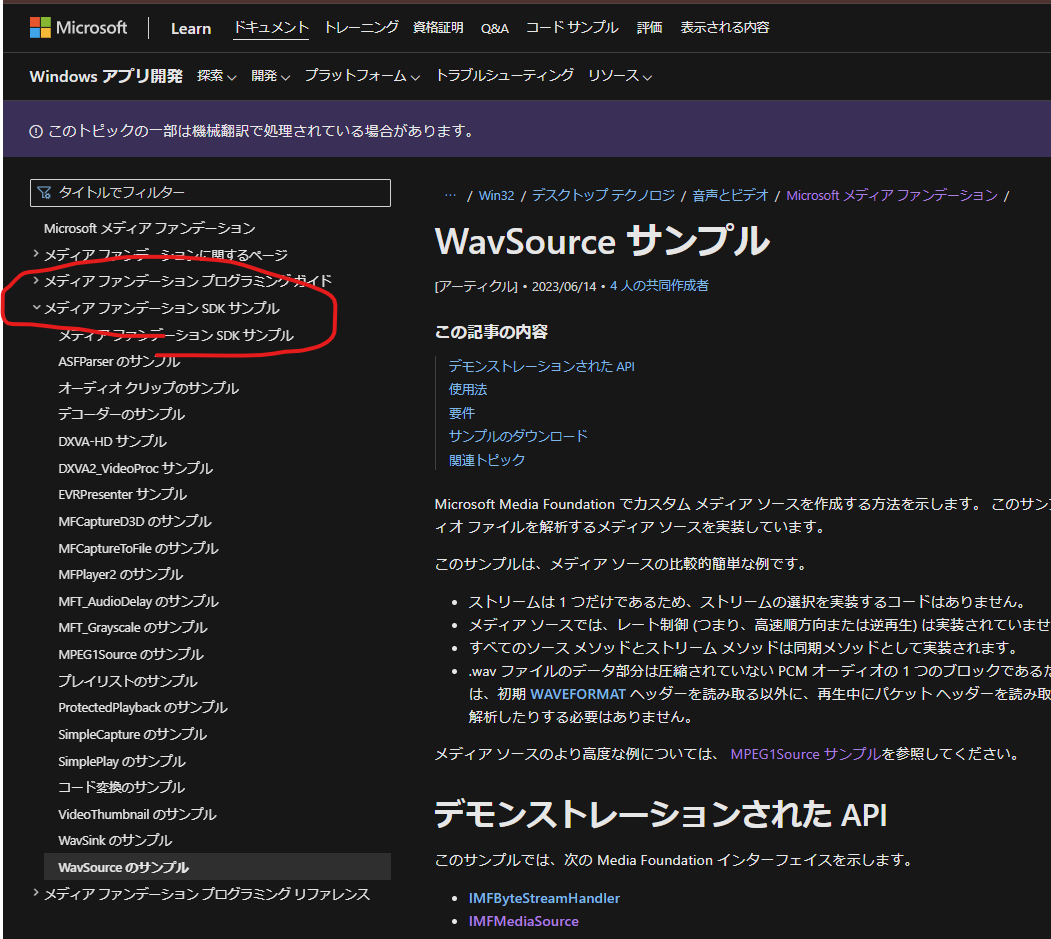Open プレイリストのサンプル

(127, 681)
